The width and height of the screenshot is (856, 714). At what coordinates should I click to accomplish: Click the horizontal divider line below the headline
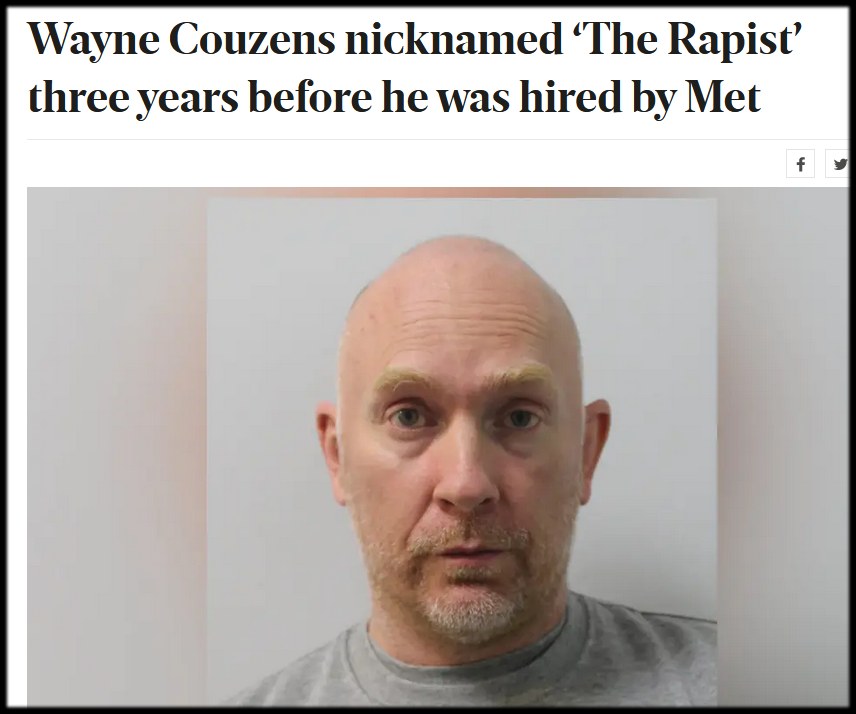coord(438,139)
